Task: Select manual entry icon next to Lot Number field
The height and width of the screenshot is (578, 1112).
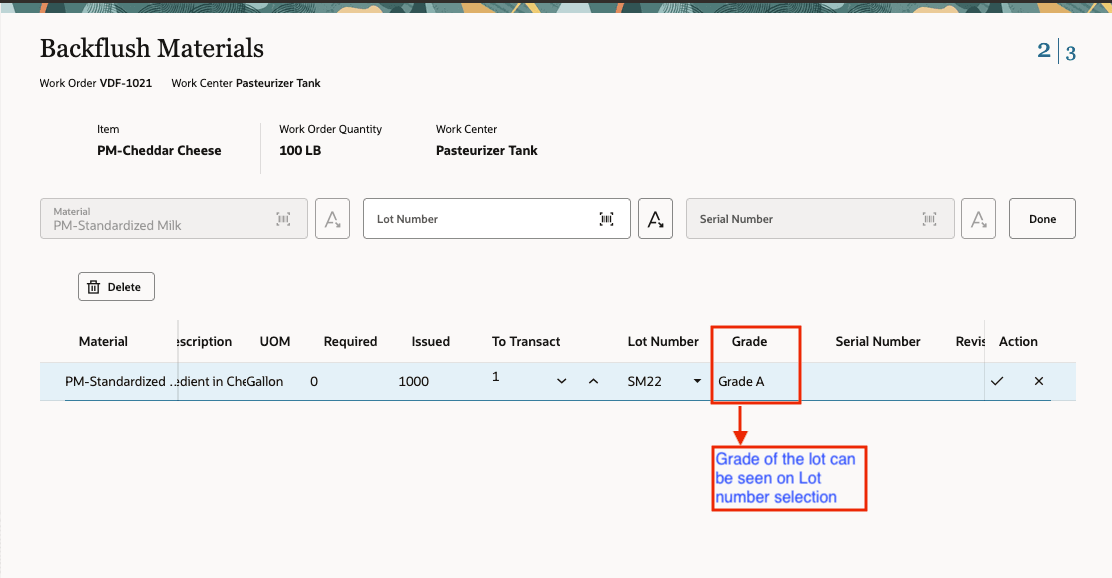Action: pos(655,219)
